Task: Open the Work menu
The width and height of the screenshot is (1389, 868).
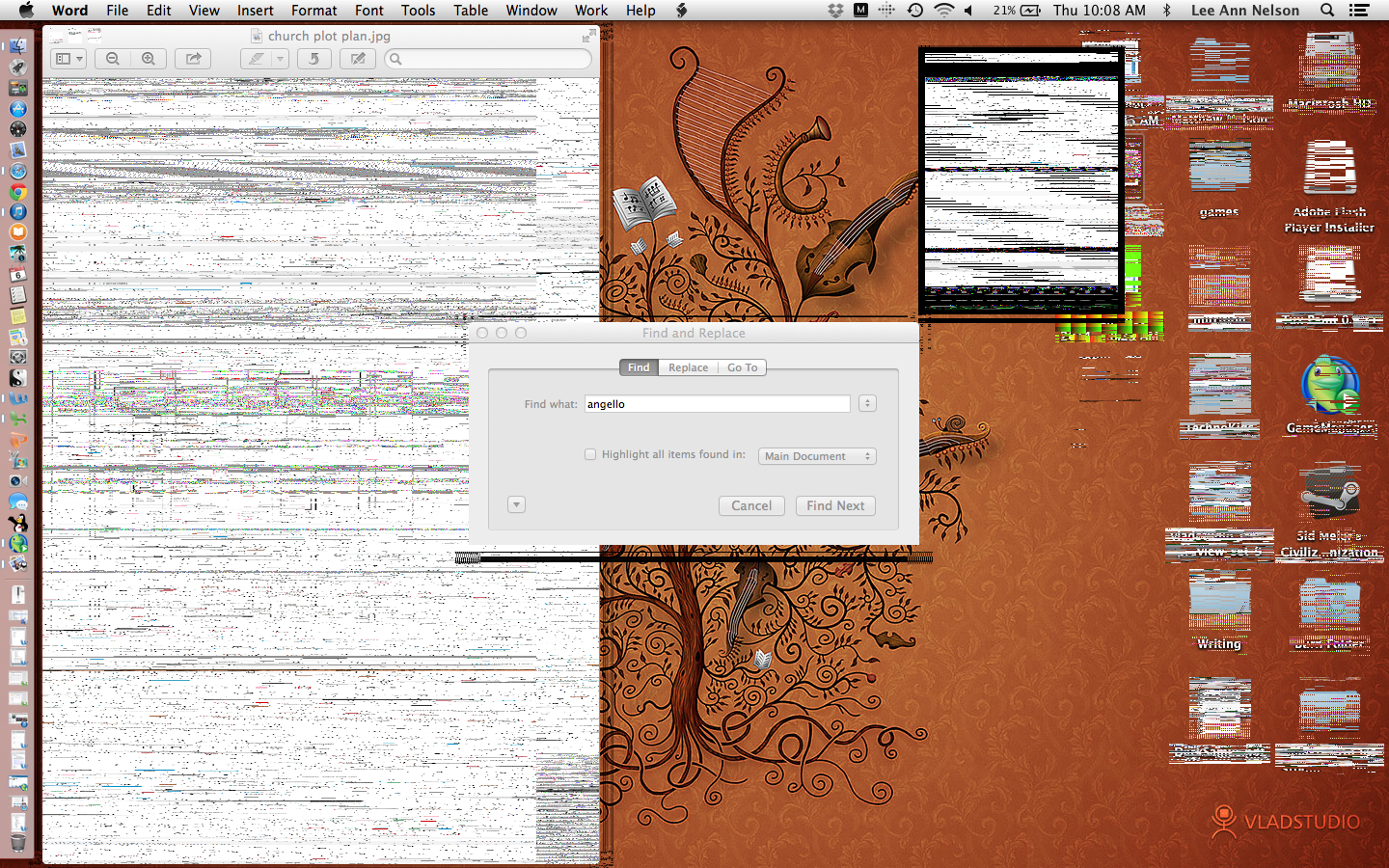Action: (x=590, y=10)
